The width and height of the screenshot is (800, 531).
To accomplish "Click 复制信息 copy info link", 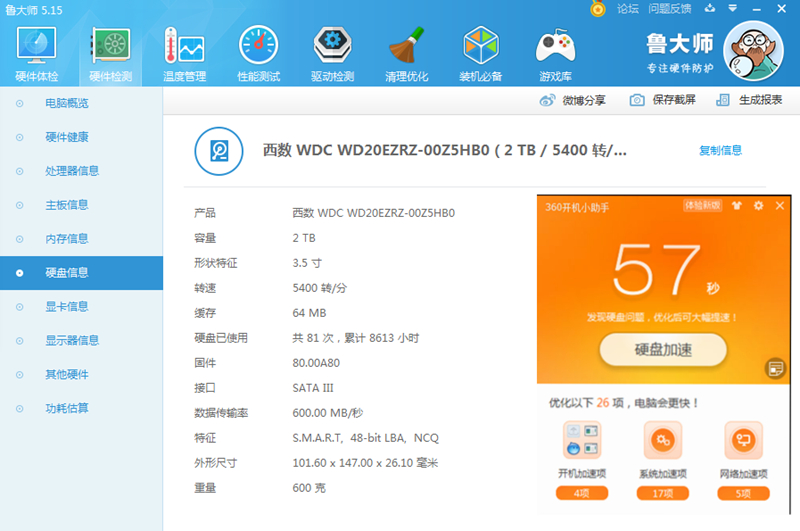I will [x=720, y=150].
